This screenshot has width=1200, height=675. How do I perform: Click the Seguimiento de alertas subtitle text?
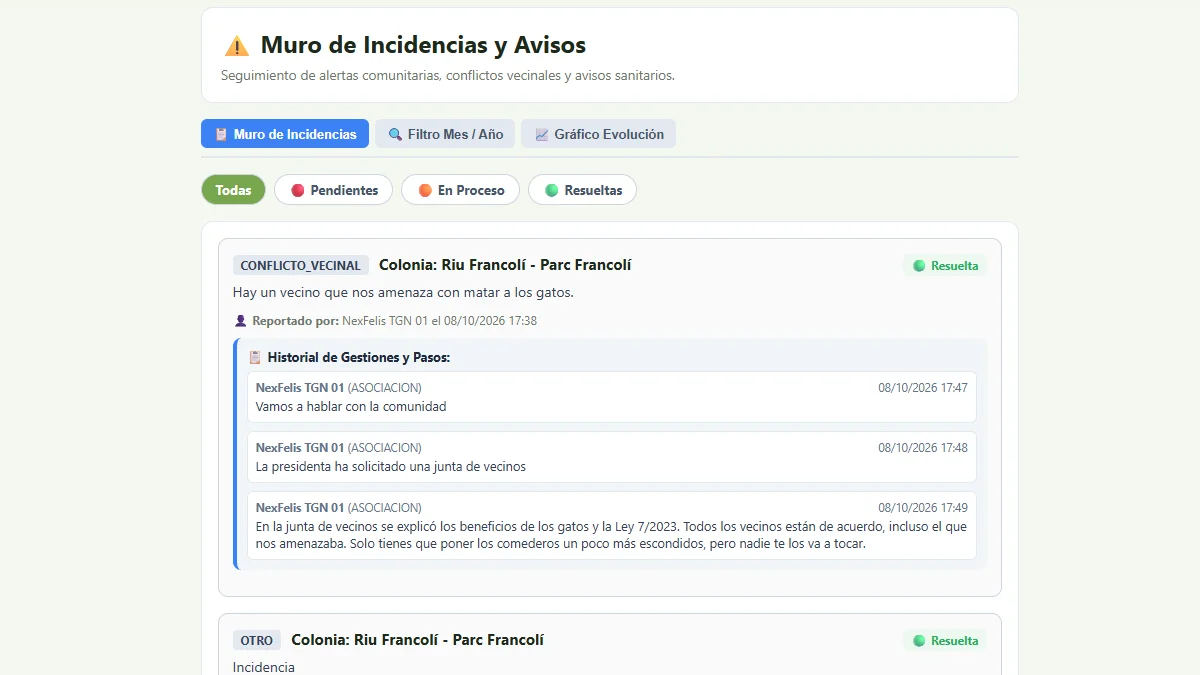(448, 75)
